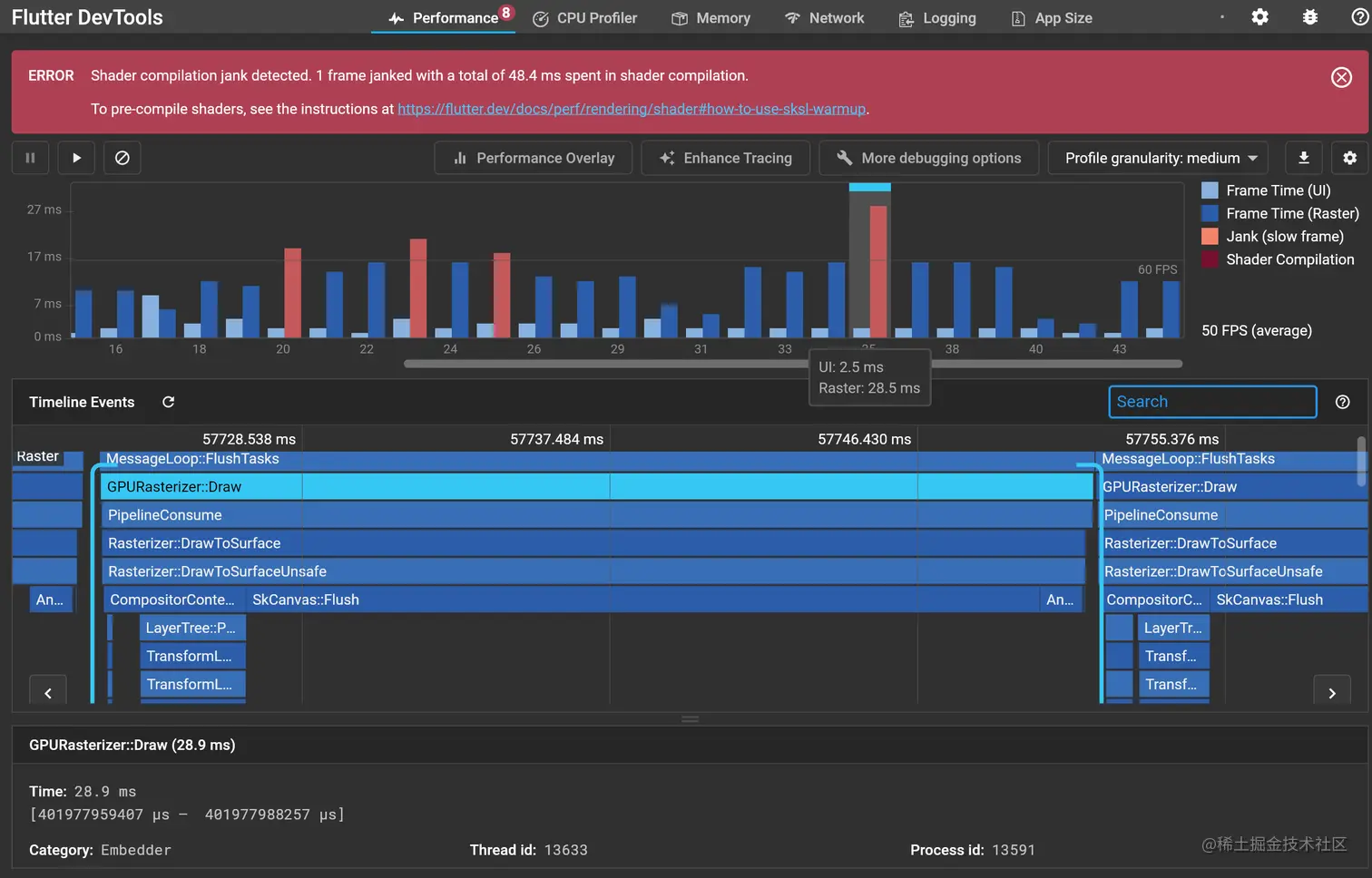Follow the SkSL warmup documentation link

(x=632, y=109)
